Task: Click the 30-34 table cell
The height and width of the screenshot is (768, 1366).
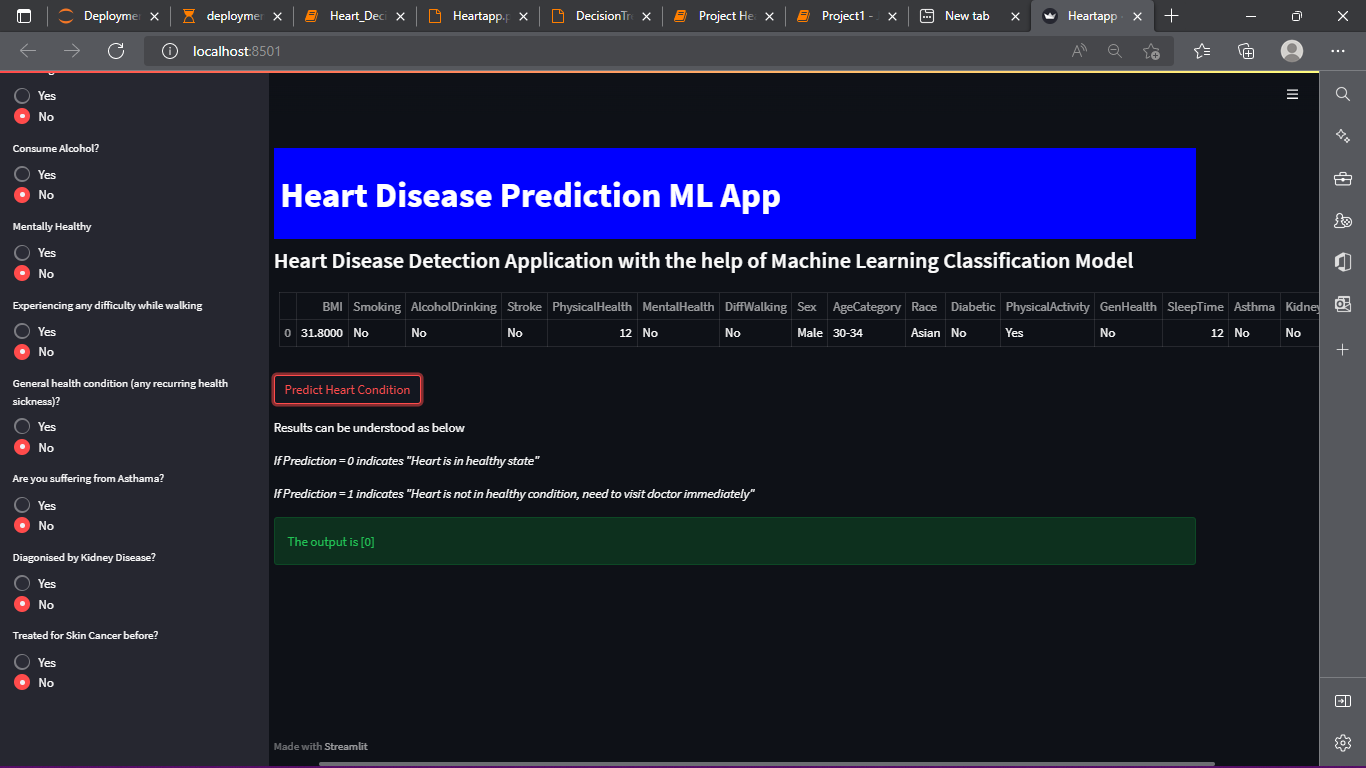Action: click(x=867, y=333)
